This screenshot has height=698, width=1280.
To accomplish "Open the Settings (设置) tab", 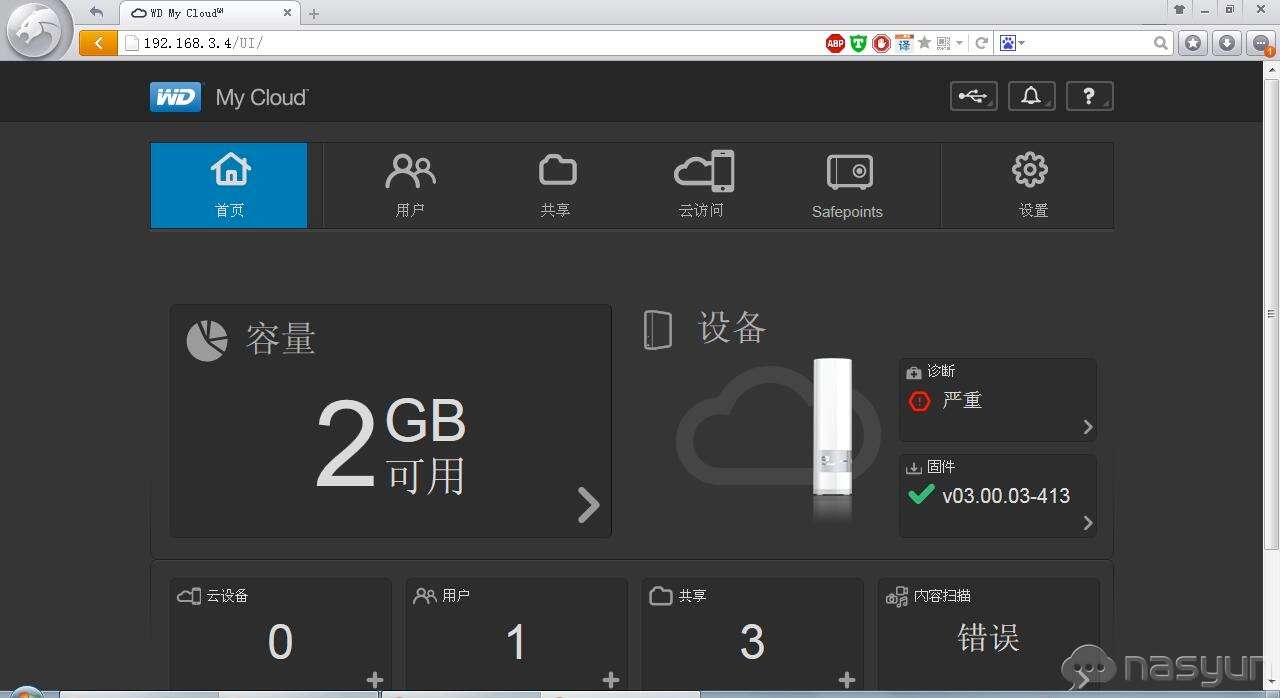I will [x=1030, y=185].
